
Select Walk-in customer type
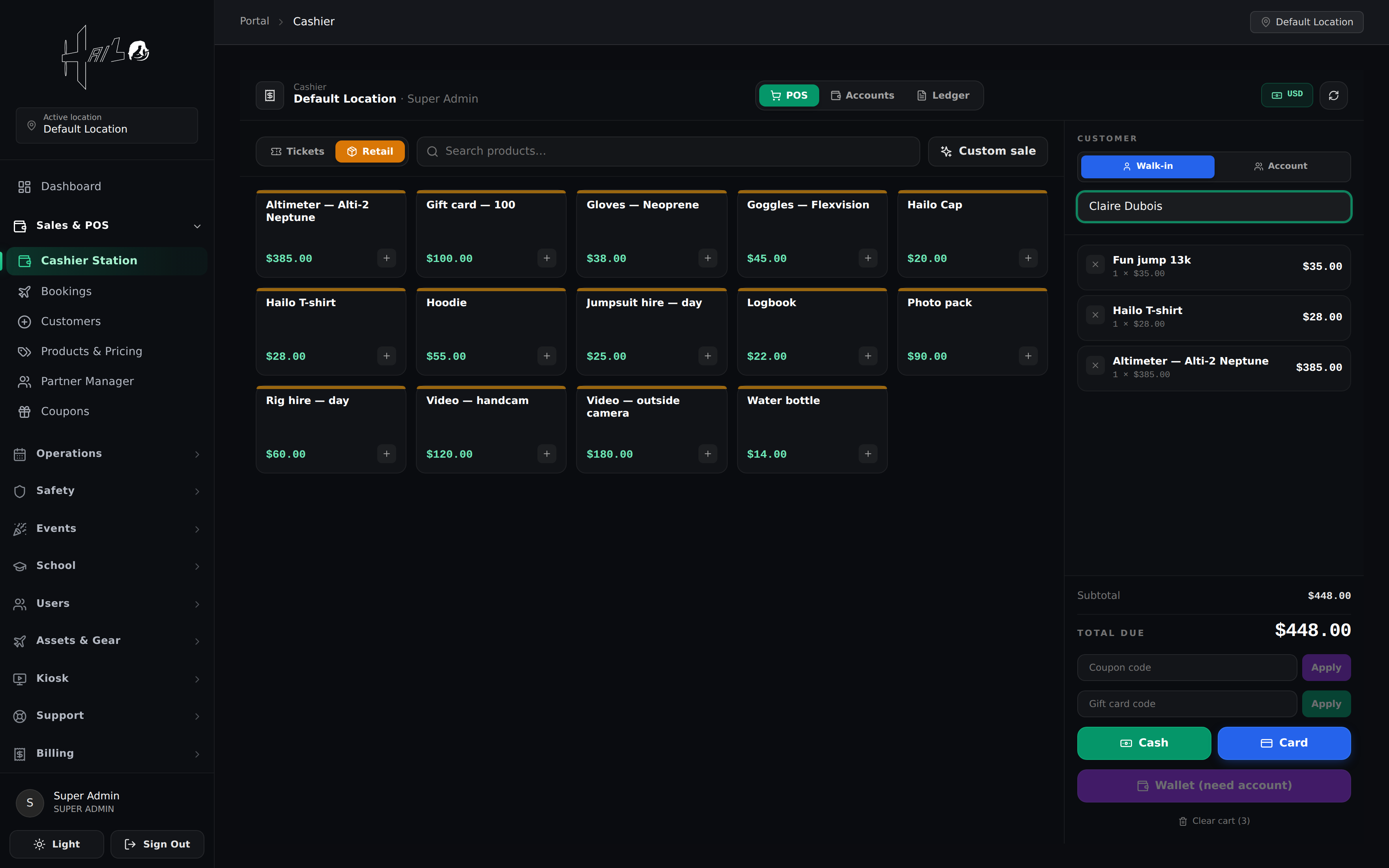(1148, 166)
